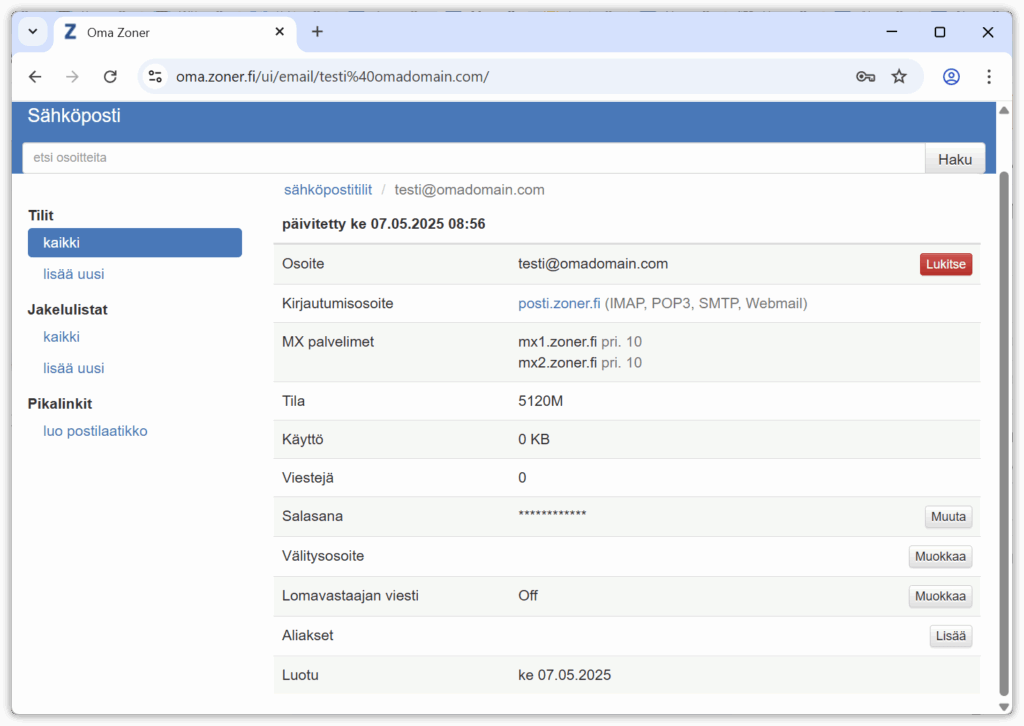Click the 'etsi osoitteita' search field
Screen dimensions: 1024x726
click(473, 158)
